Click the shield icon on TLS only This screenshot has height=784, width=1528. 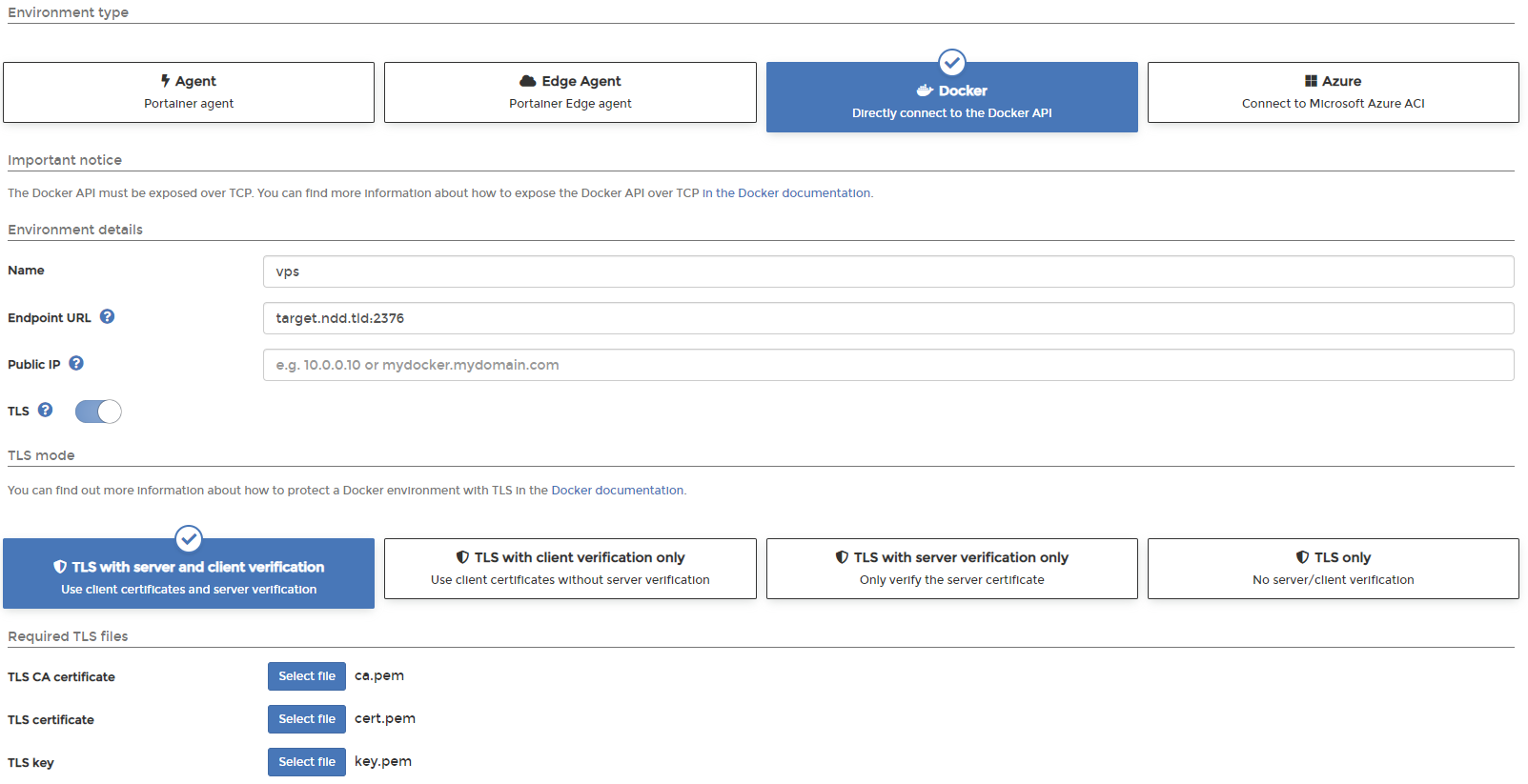(1302, 557)
